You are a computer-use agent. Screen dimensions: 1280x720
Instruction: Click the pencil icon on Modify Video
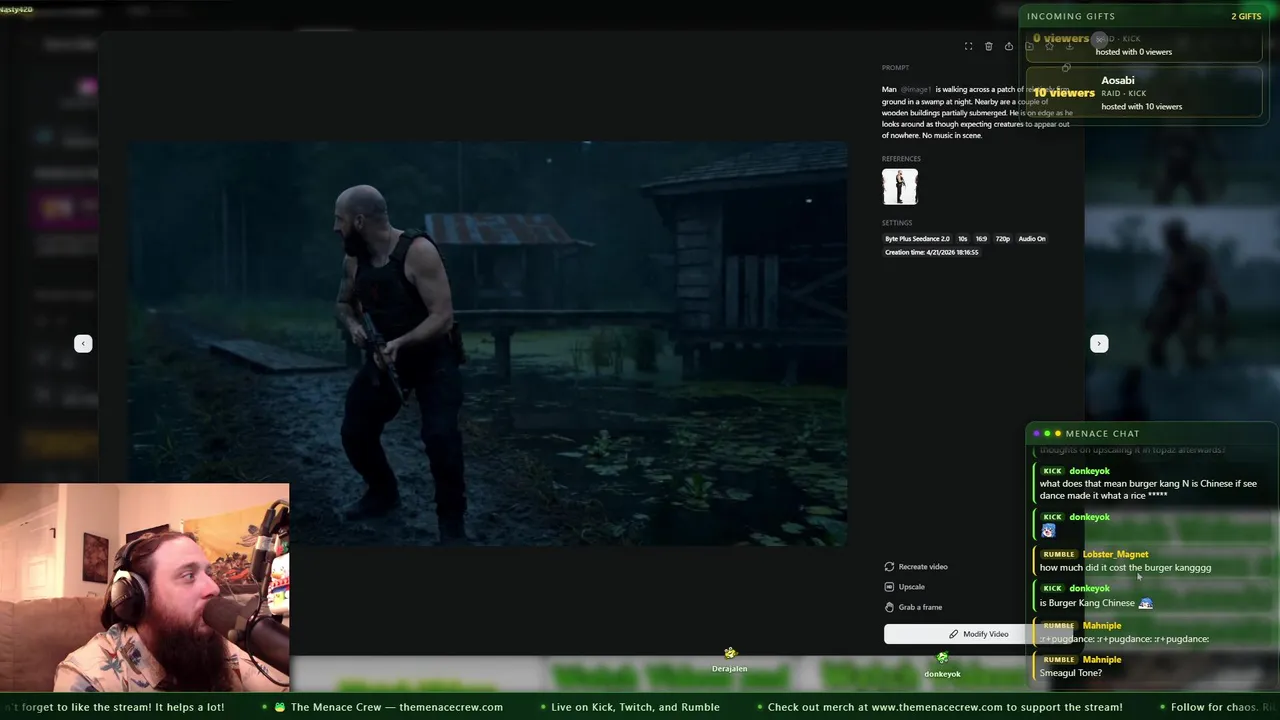953,634
